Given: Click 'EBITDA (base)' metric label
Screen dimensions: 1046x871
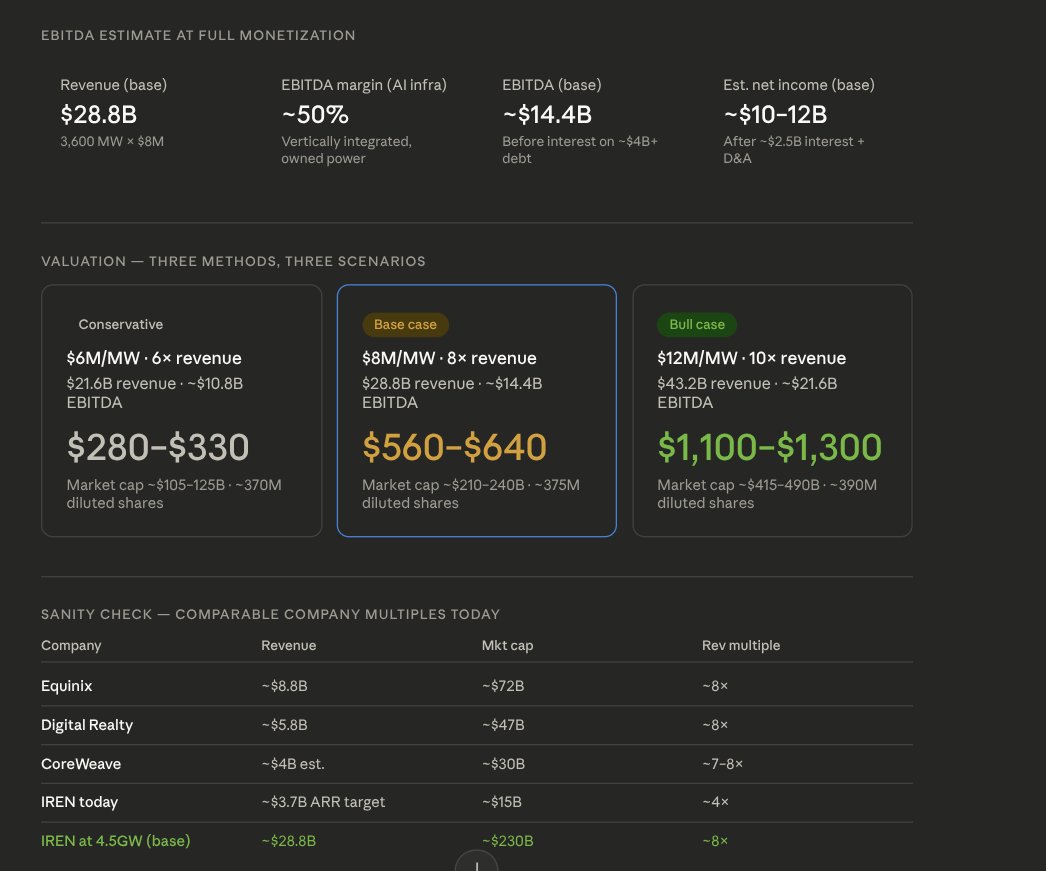Looking at the screenshot, I should 552,85.
